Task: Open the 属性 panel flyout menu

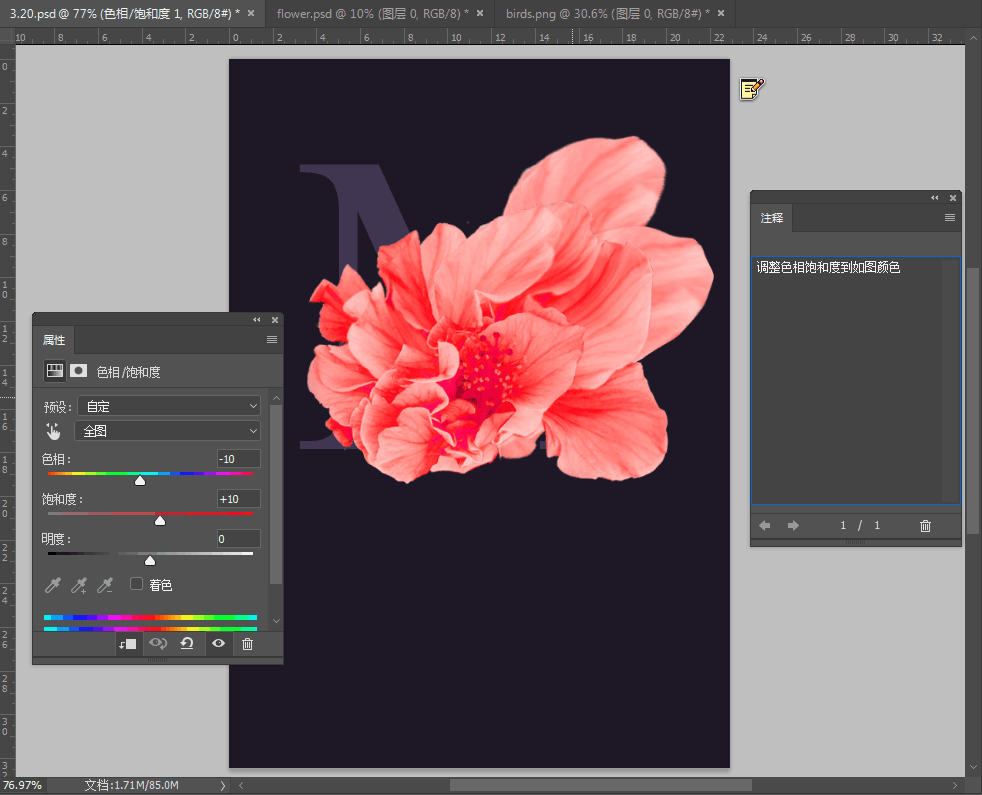Action: point(271,340)
